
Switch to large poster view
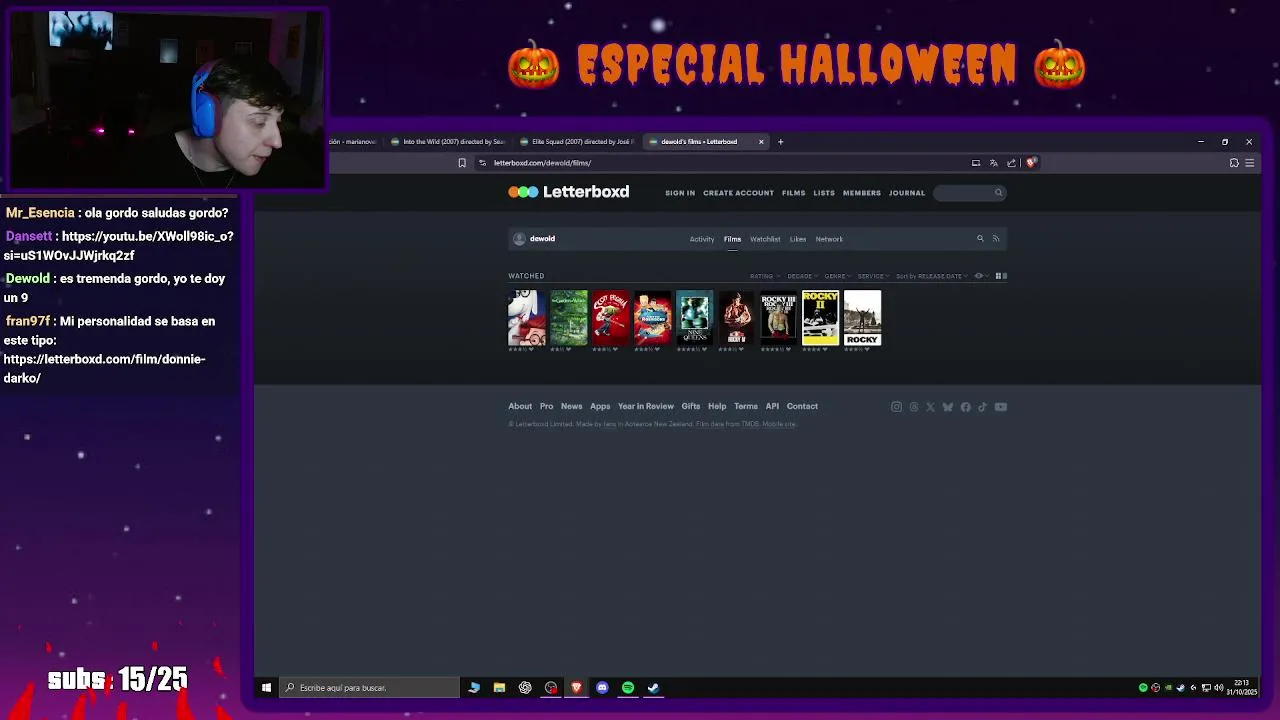pyautogui.click(x=1004, y=276)
